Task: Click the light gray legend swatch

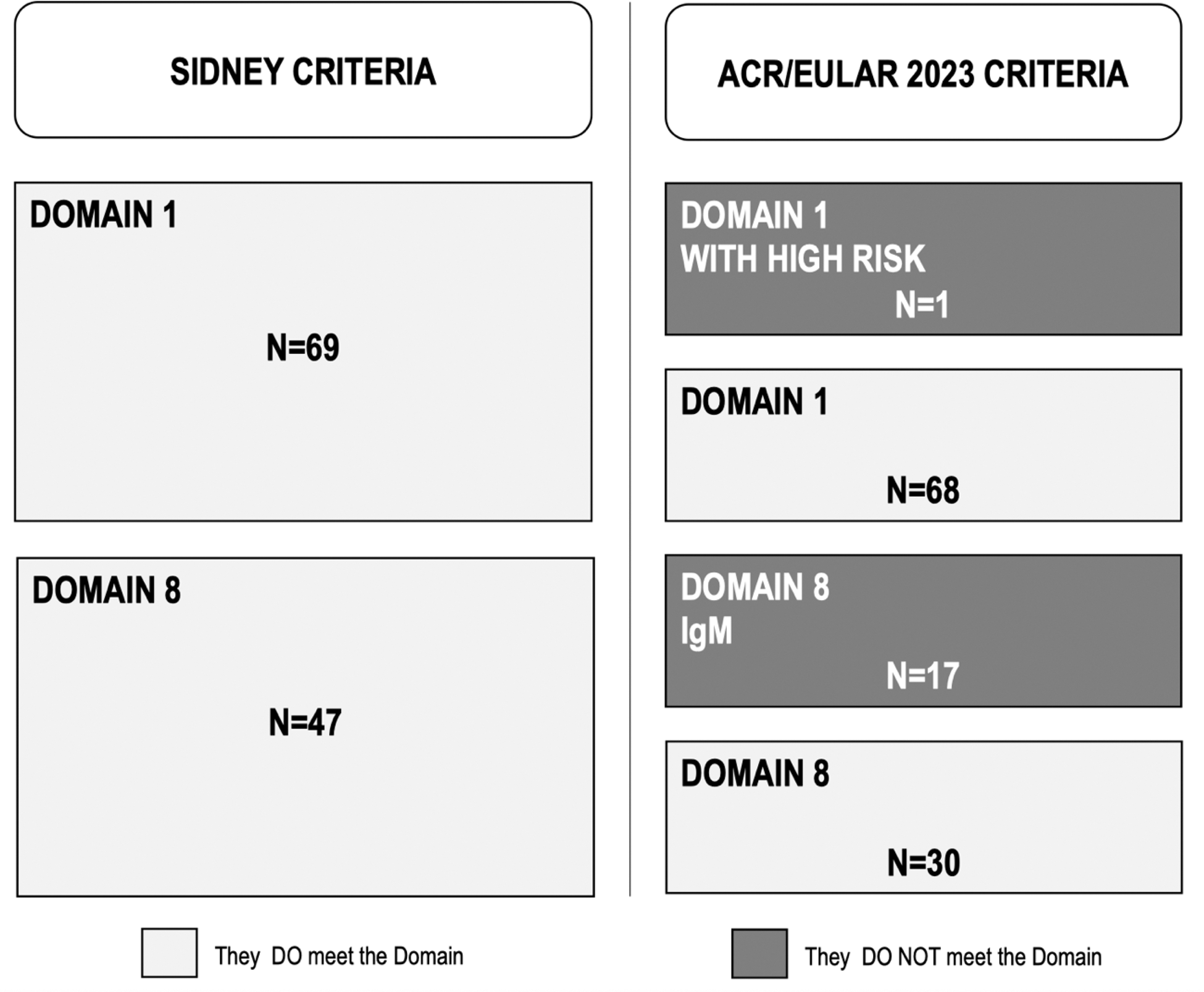Action: pyautogui.click(x=169, y=952)
